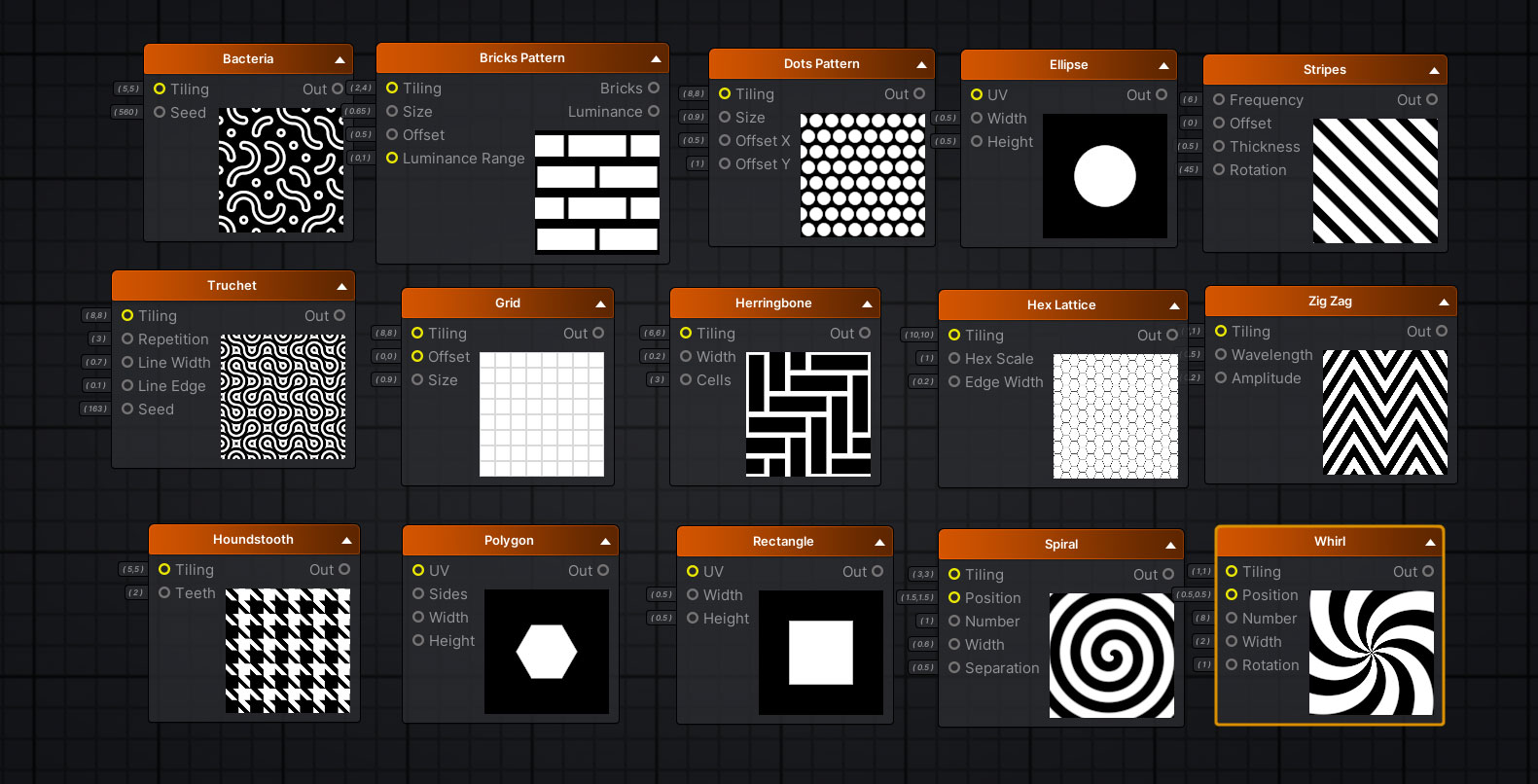Edit the Spiral Position value 1.5,1.5
Viewport: 1538px width, 784px height.
pyautogui.click(x=917, y=597)
